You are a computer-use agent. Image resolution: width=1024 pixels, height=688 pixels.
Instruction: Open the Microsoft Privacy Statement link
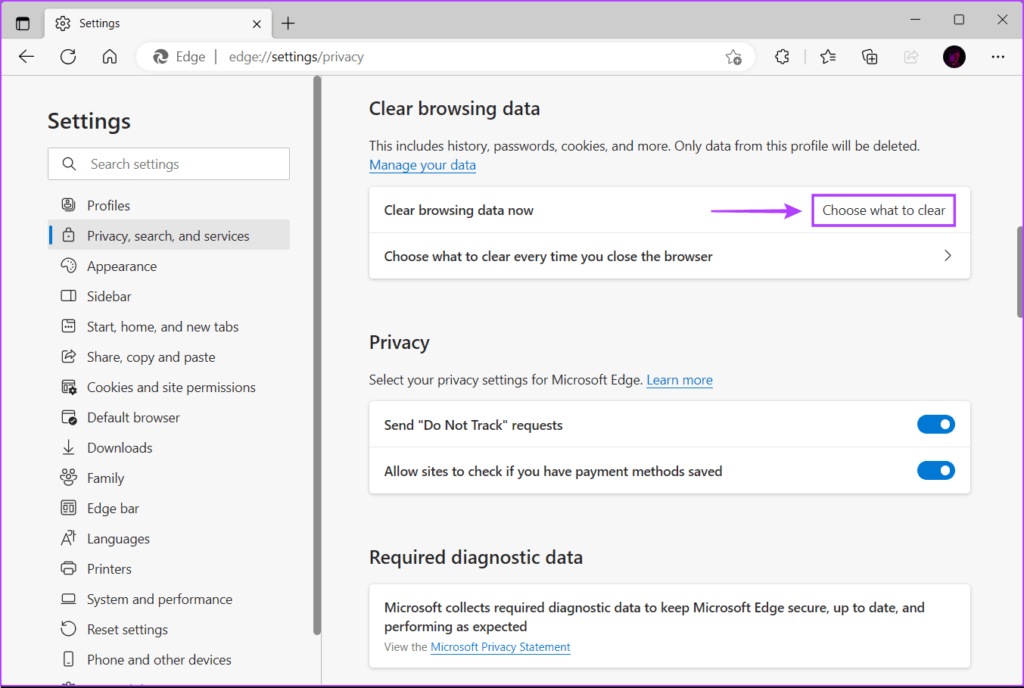(500, 647)
